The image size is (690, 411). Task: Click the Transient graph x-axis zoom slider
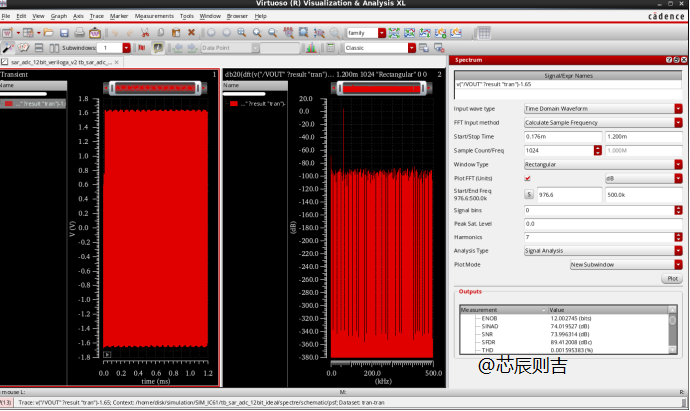coord(155,88)
